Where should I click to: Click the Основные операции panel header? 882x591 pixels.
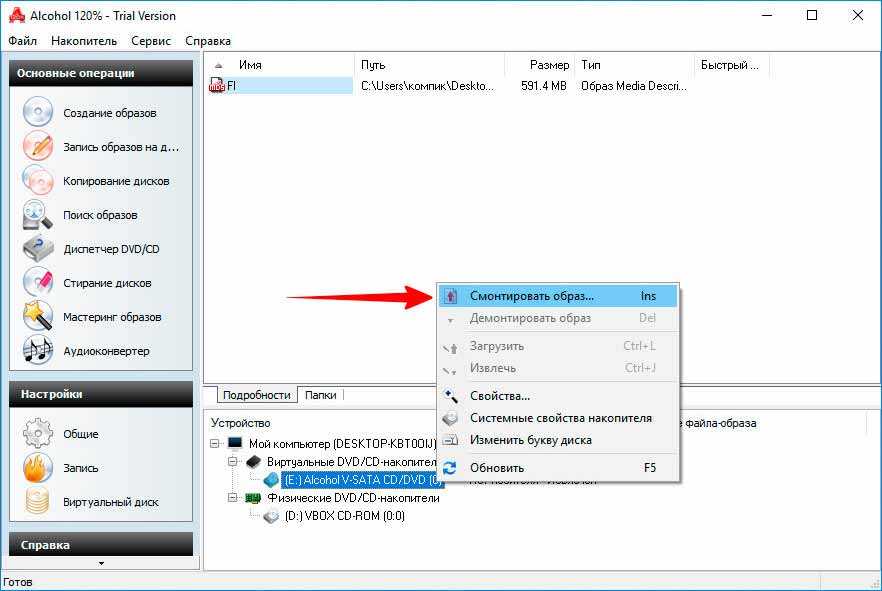(x=101, y=73)
